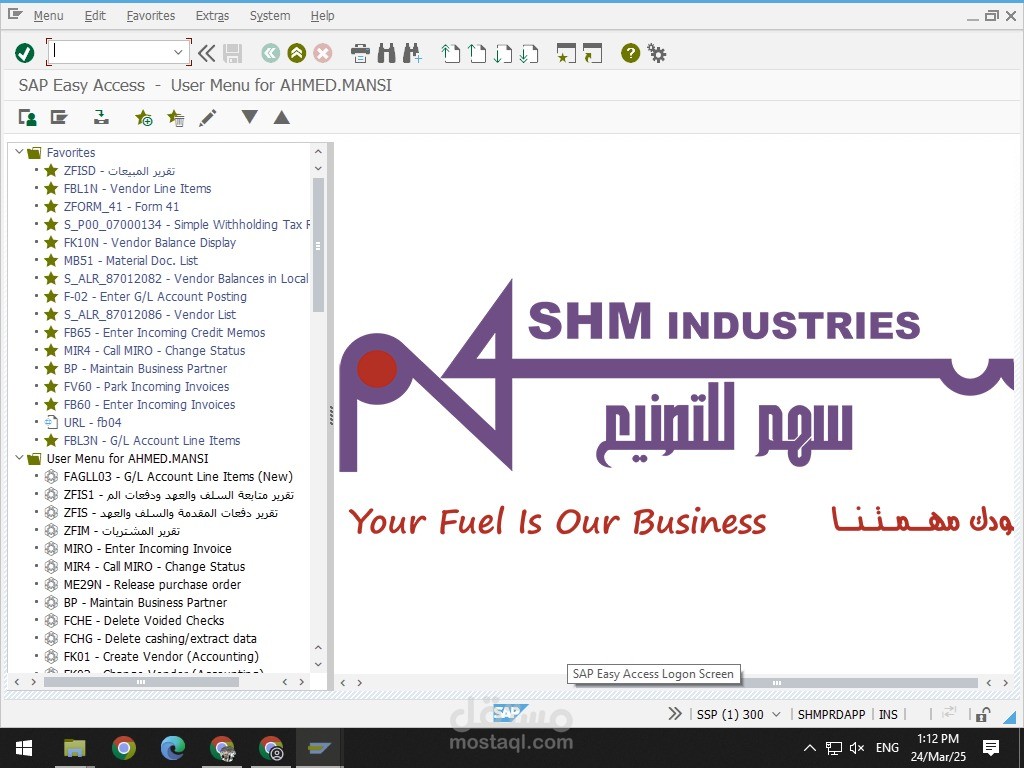Click the Create New Session icon
This screenshot has width=1024, height=768.
(x=566, y=53)
